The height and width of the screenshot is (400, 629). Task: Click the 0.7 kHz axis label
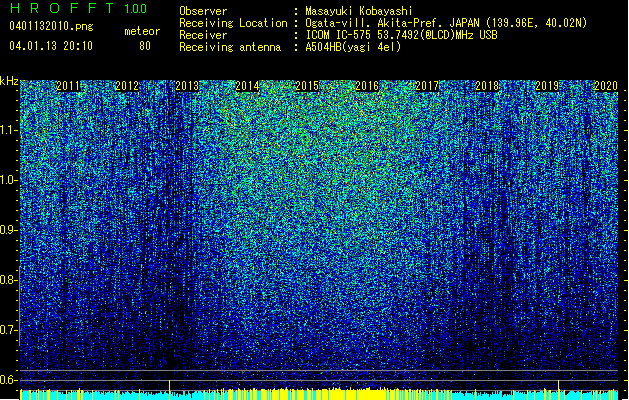8,330
